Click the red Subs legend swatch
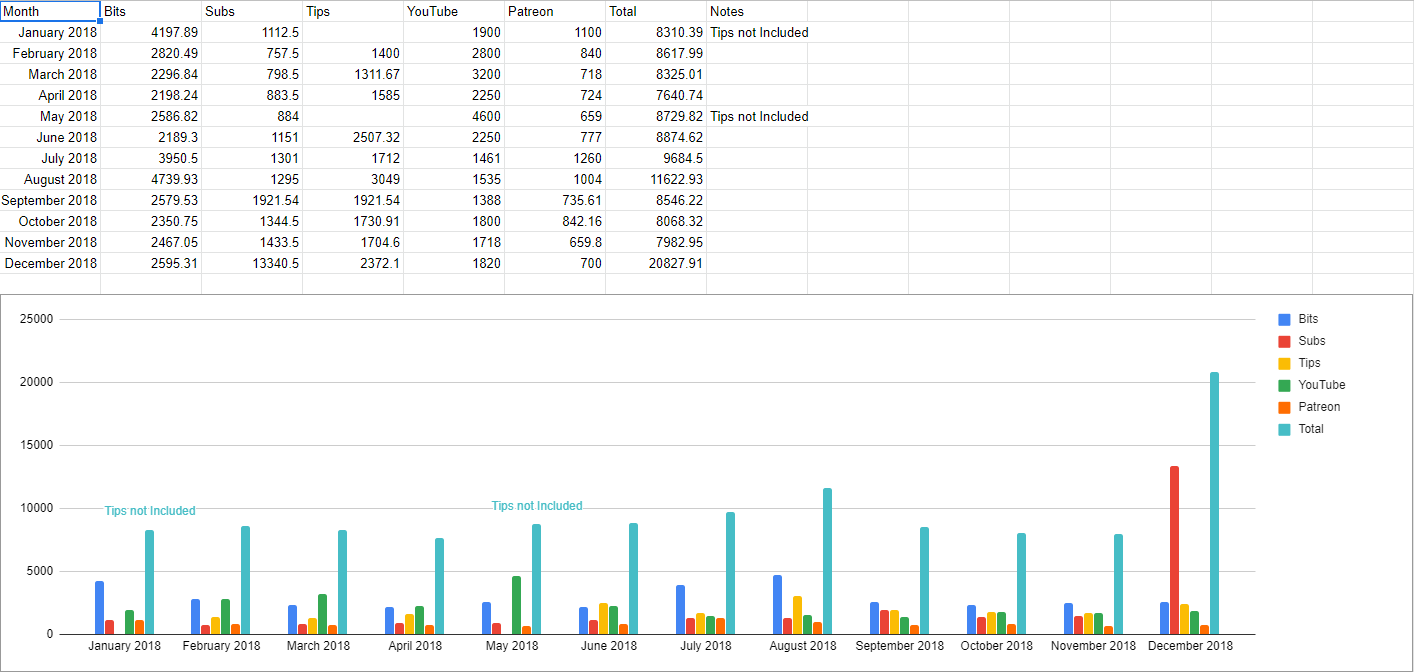The height and width of the screenshot is (672, 1414). point(1284,341)
